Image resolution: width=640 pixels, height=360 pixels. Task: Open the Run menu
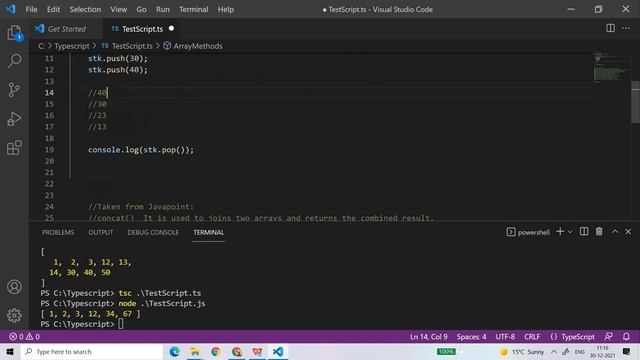162,9
